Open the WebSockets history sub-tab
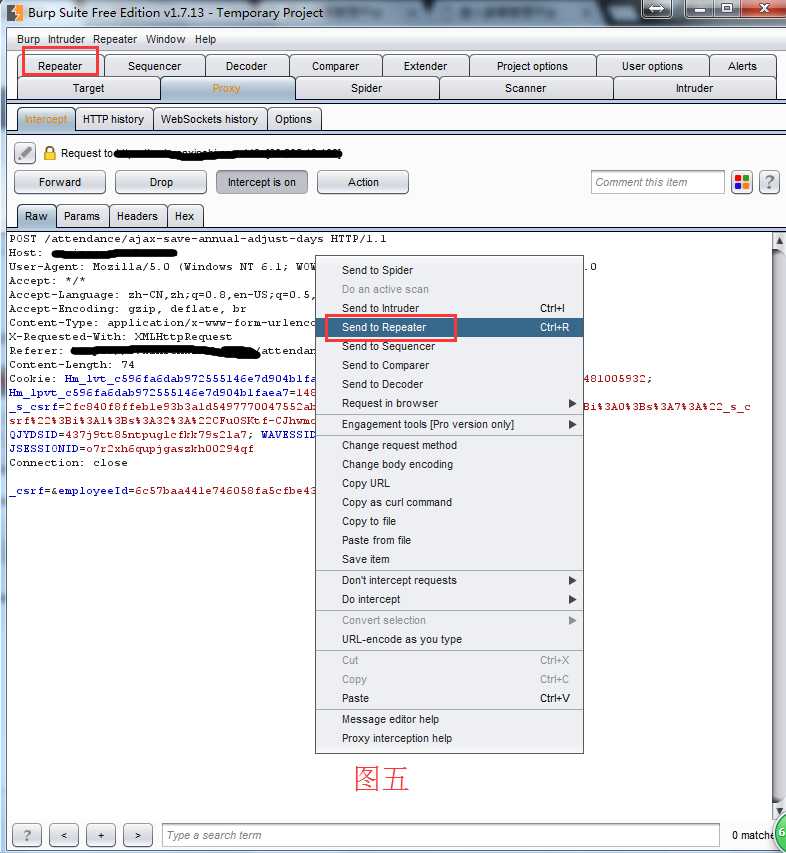Image resolution: width=786 pixels, height=853 pixels. pos(209,119)
